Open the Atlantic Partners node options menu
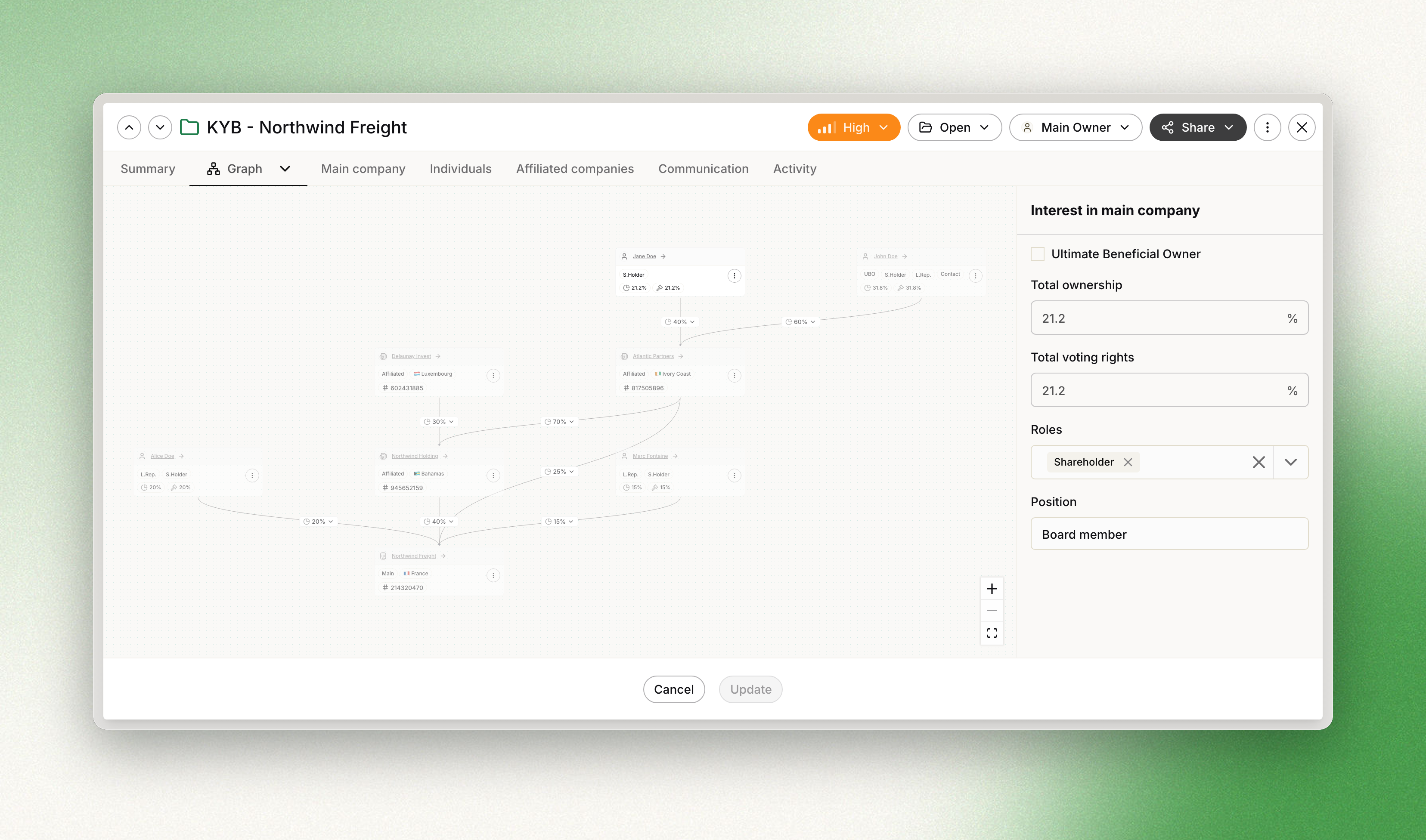 [x=735, y=375]
